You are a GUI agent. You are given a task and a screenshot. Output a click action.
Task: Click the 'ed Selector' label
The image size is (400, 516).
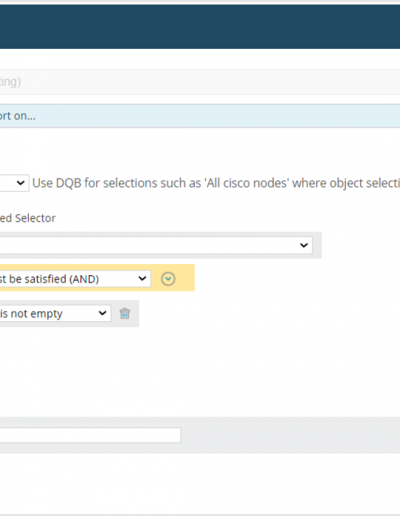(x=28, y=218)
